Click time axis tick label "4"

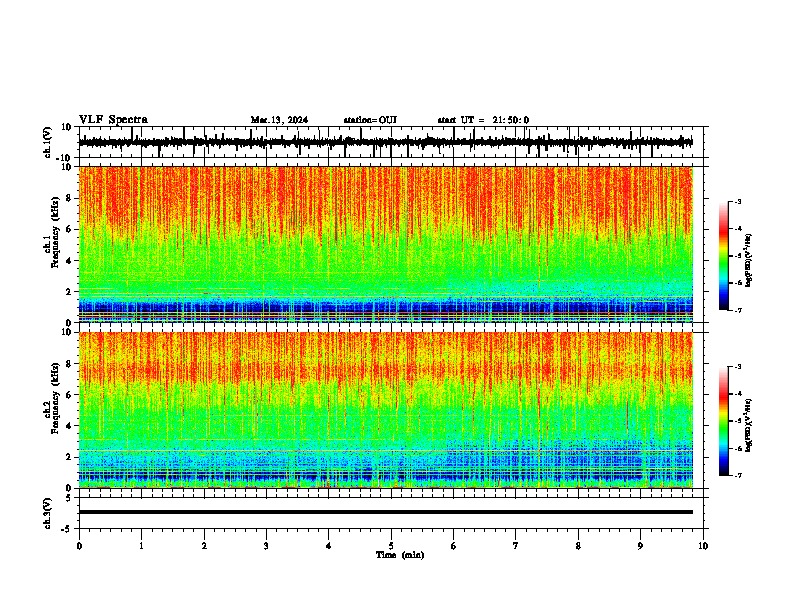329,546
